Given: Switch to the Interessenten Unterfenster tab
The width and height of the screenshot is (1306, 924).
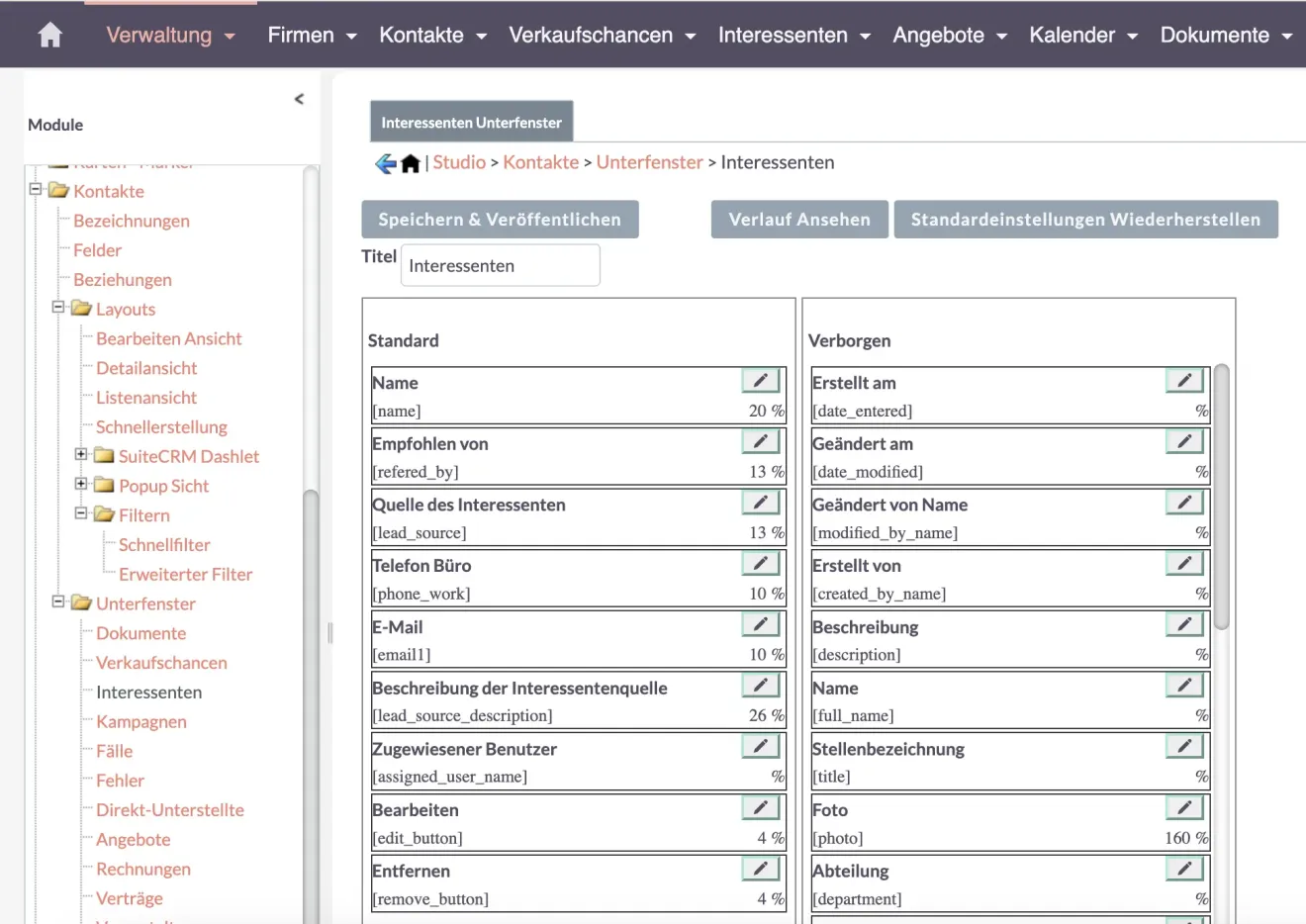Looking at the screenshot, I should point(471,121).
